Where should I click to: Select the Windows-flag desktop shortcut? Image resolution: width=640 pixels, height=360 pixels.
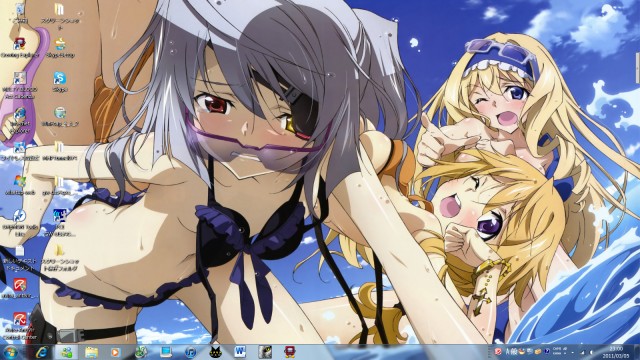[x=19, y=184]
